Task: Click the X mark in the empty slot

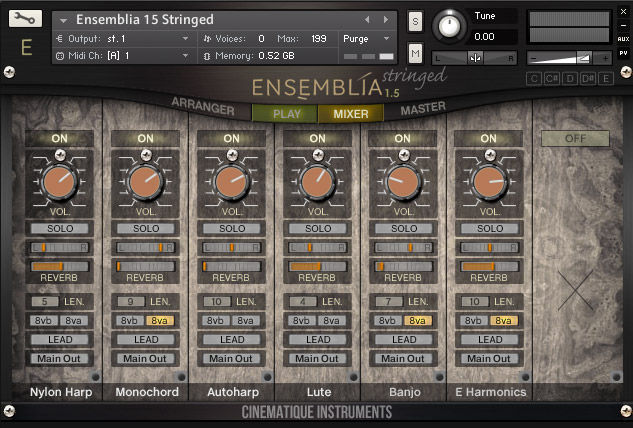Action: point(575,290)
